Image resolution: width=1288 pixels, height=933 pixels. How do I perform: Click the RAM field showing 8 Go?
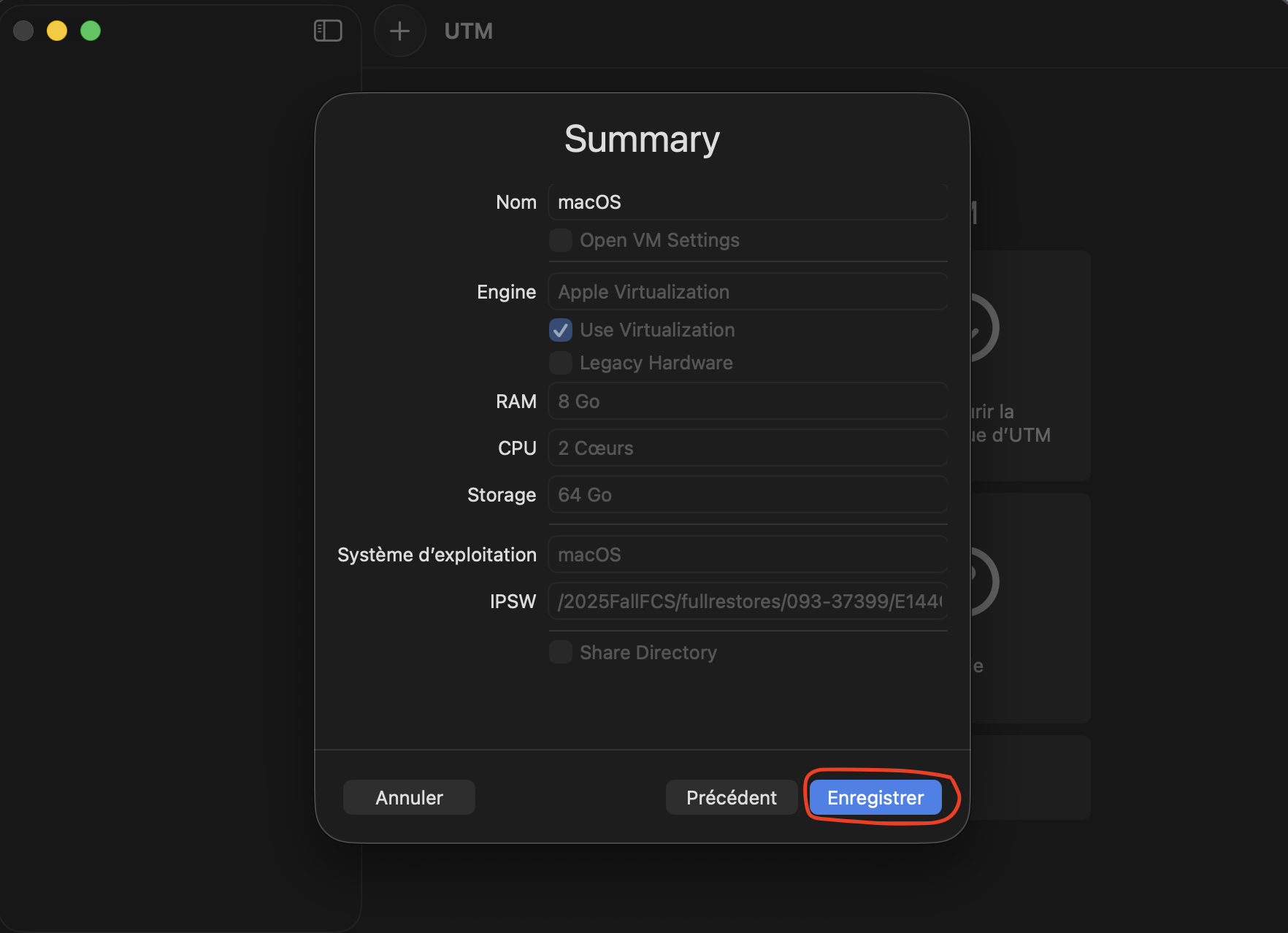click(748, 402)
